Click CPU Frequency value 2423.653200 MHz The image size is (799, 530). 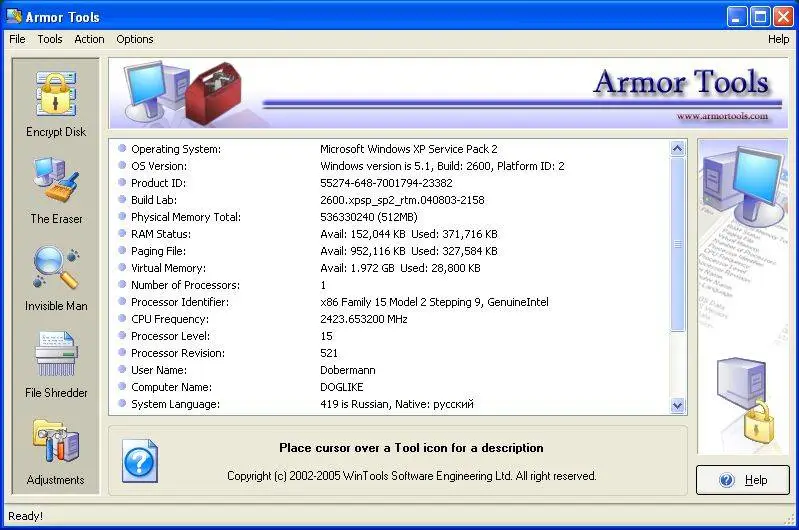[x=364, y=319]
